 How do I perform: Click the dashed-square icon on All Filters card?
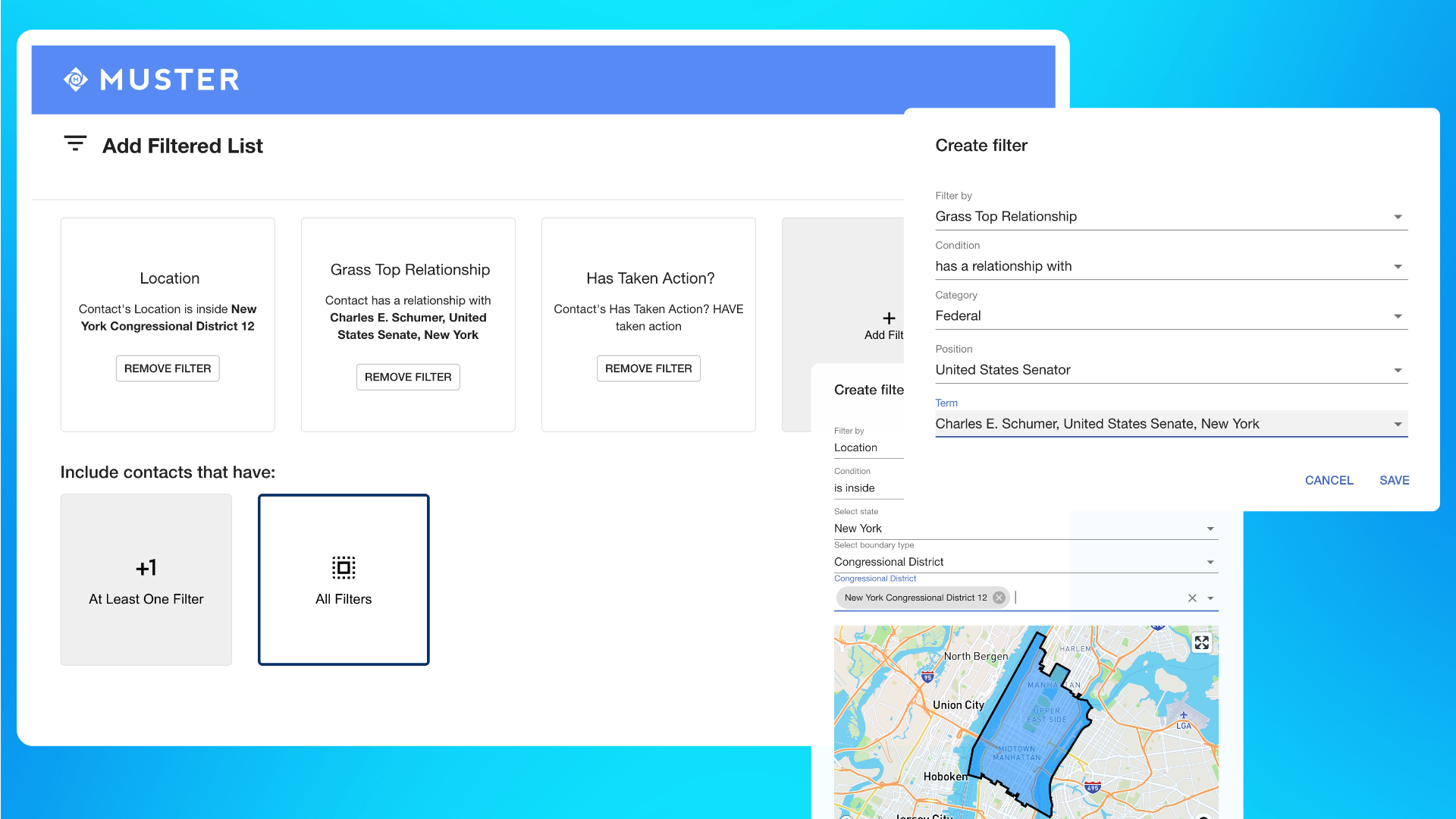point(344,567)
